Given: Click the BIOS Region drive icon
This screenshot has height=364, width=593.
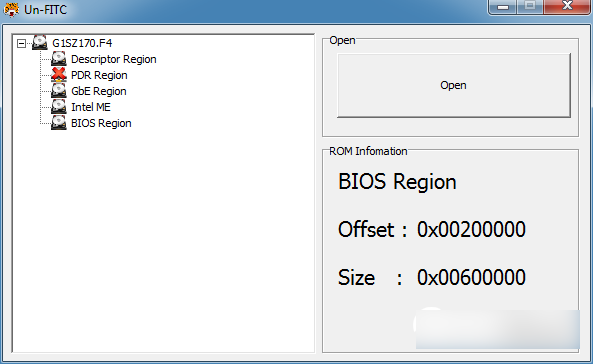Looking at the screenshot, I should (59, 123).
